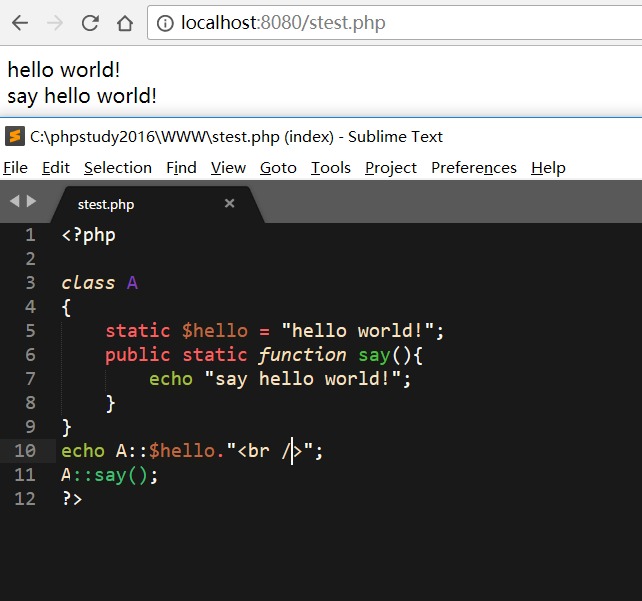Close the stest.php tab

229,204
